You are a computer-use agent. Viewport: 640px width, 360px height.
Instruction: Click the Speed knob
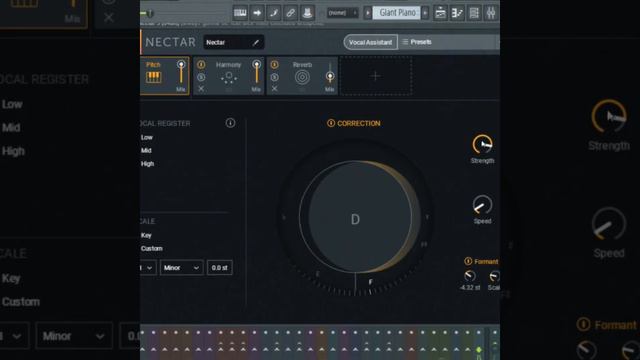[482, 205]
